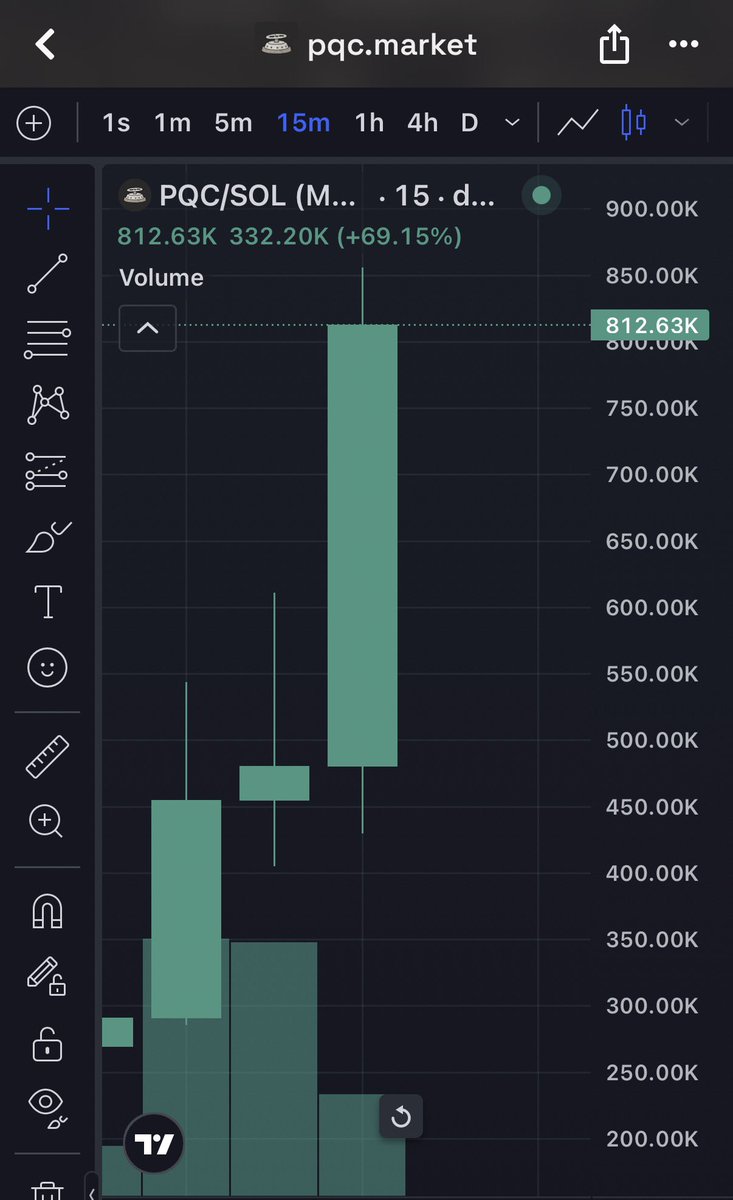Select the 4h timeframe
Screen dimensions: 733x1200
tap(422, 123)
